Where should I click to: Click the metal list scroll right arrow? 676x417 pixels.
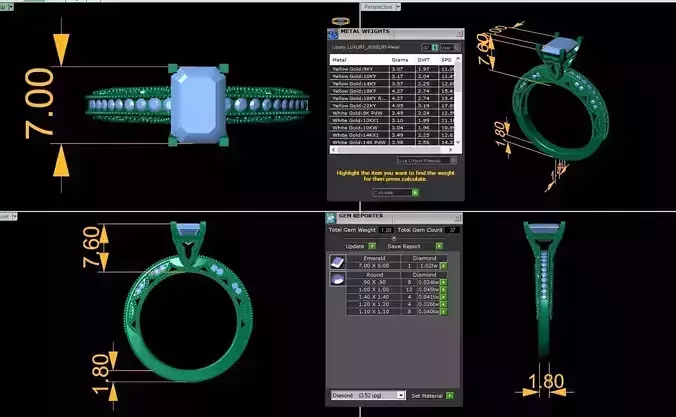450,150
